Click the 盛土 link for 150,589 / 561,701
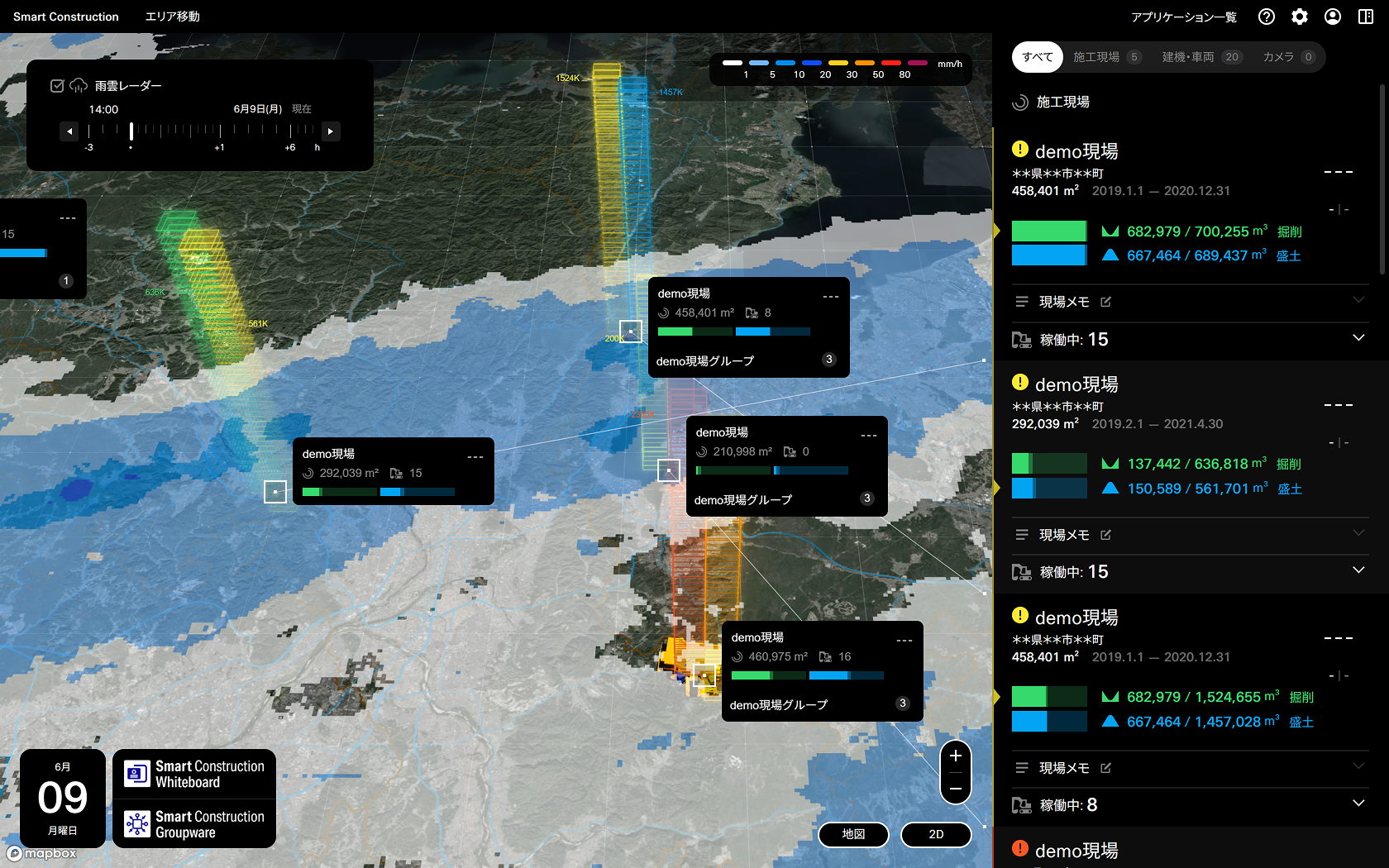 tap(1290, 489)
